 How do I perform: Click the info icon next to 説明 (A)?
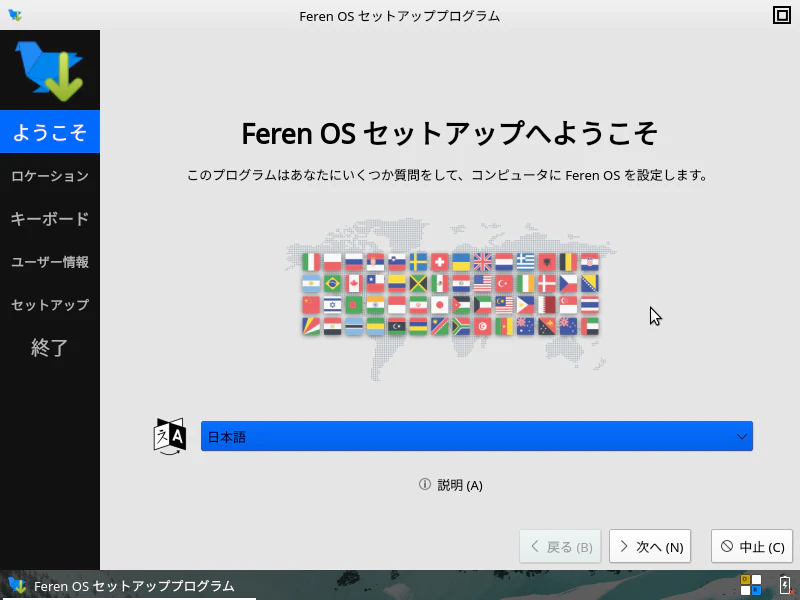coord(424,484)
